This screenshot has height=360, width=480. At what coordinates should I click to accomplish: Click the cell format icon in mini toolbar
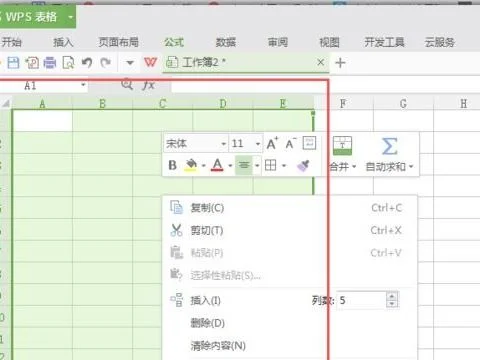pyautogui.click(x=309, y=143)
